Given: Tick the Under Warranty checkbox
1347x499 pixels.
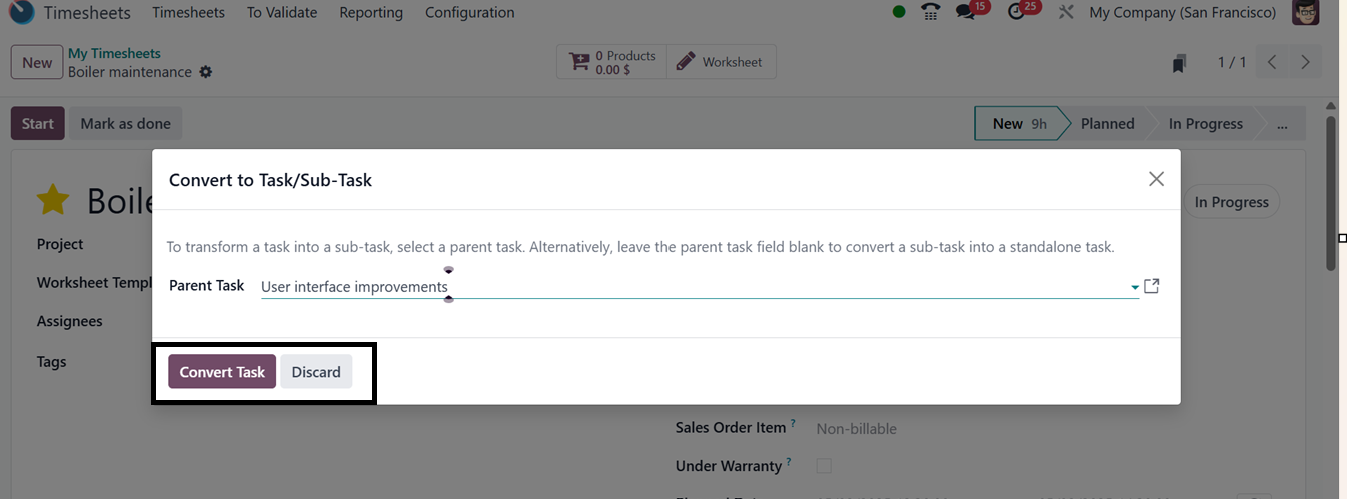Looking at the screenshot, I should click(x=823, y=466).
